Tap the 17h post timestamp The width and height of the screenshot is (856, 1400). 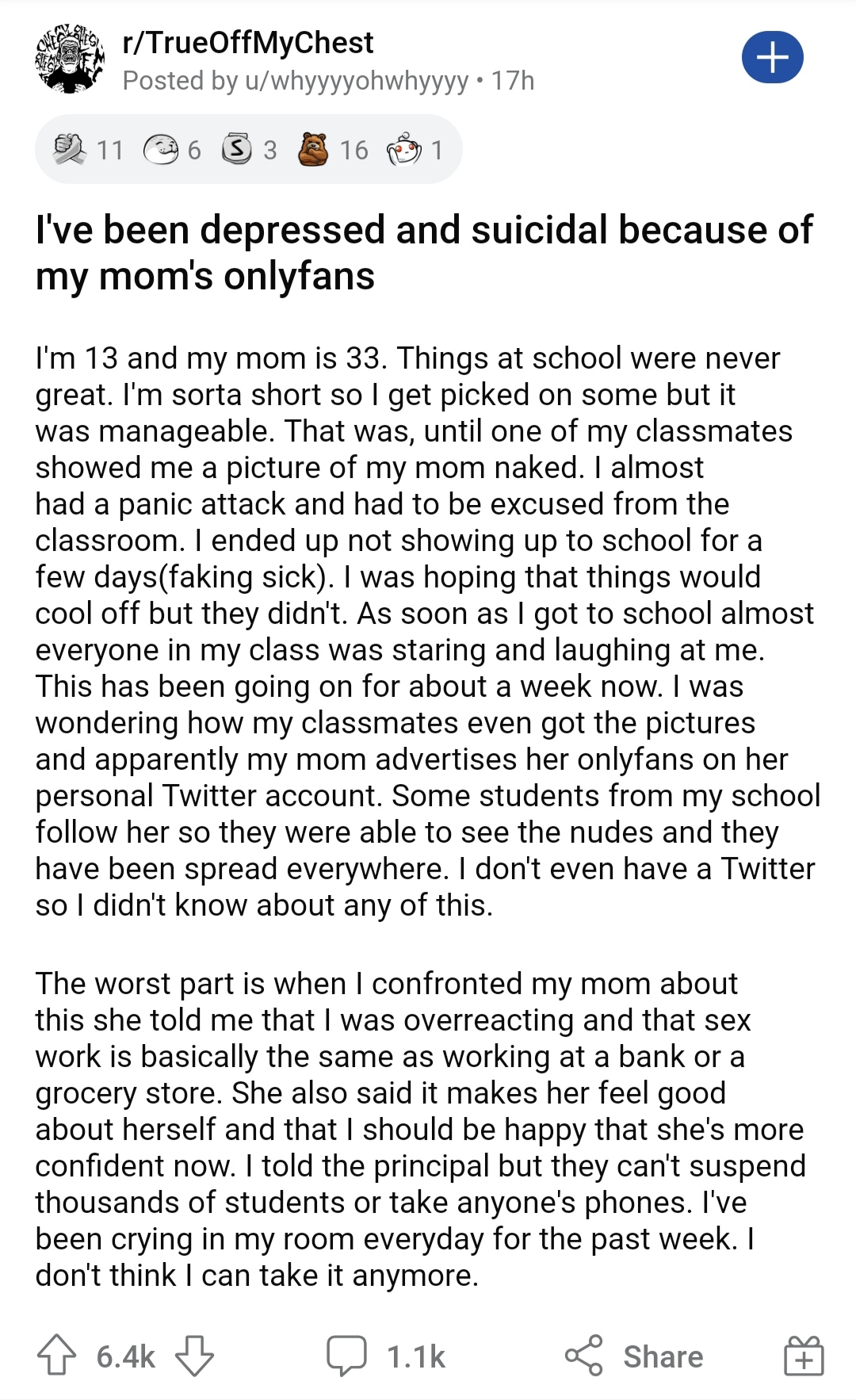[x=513, y=81]
